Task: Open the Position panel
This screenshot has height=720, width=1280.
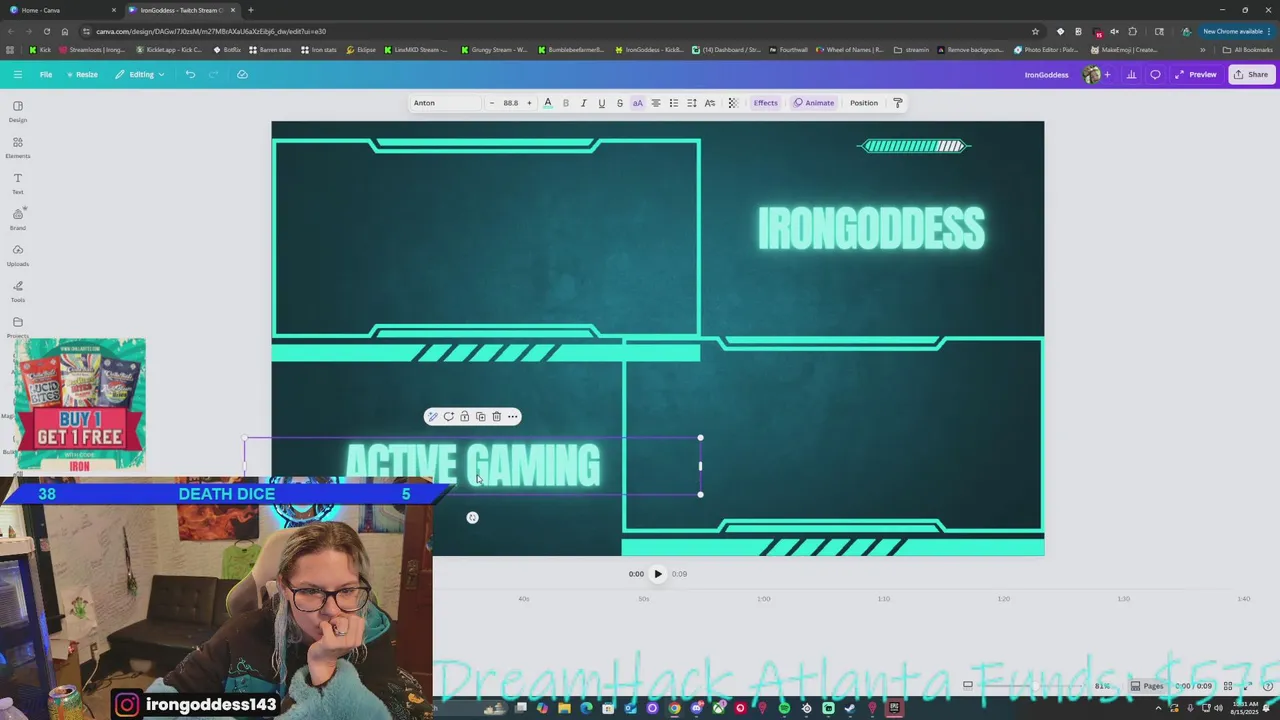Action: (x=863, y=103)
